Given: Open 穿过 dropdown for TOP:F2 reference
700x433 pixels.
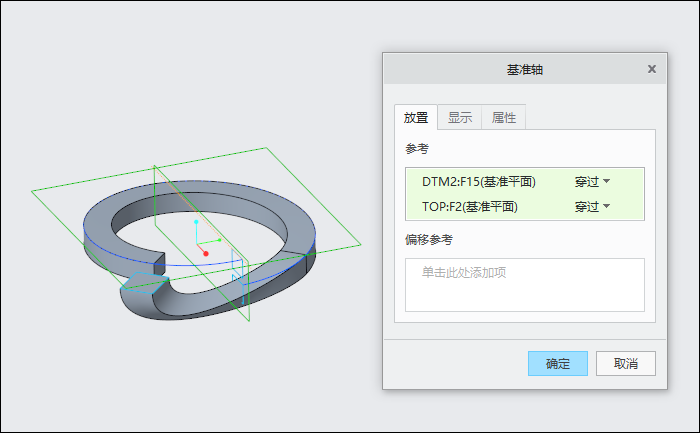Looking at the screenshot, I should (592, 206).
